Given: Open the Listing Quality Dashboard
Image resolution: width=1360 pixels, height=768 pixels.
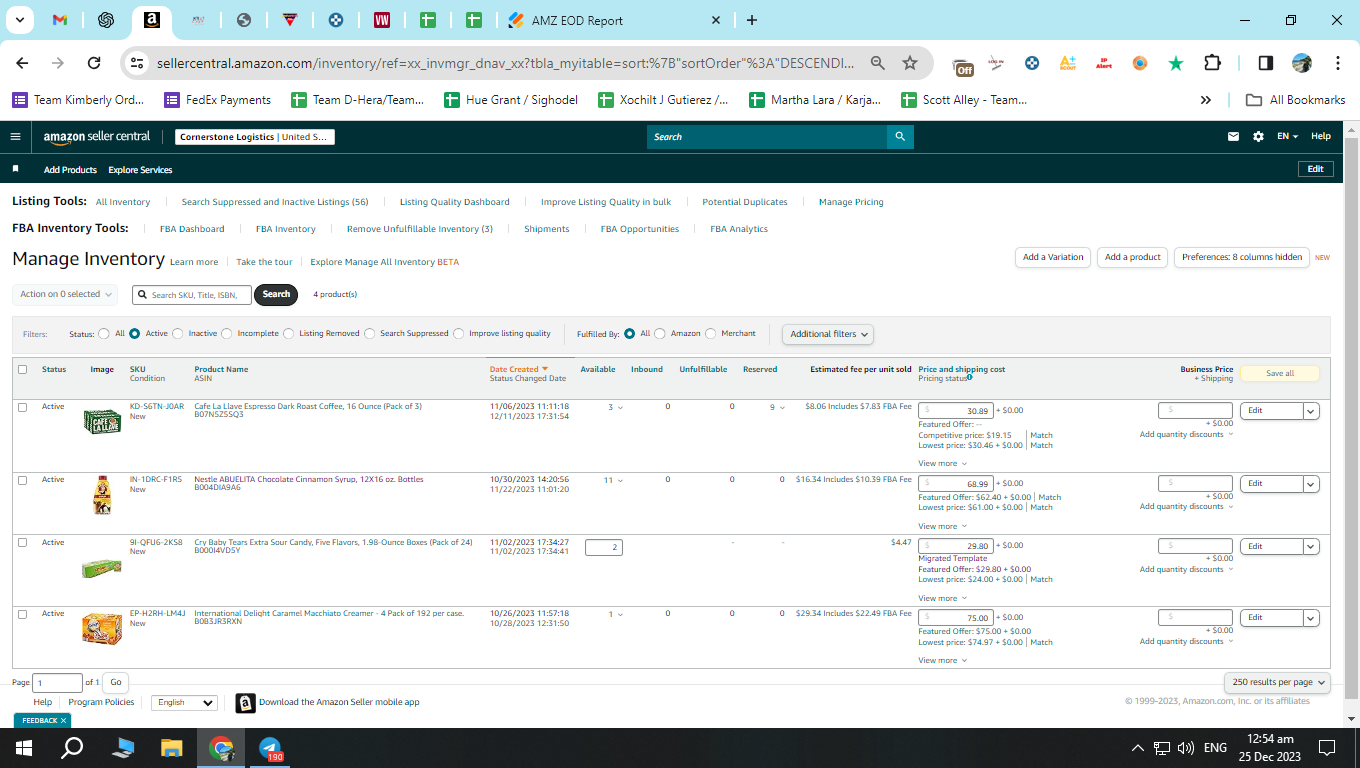Looking at the screenshot, I should click(455, 202).
